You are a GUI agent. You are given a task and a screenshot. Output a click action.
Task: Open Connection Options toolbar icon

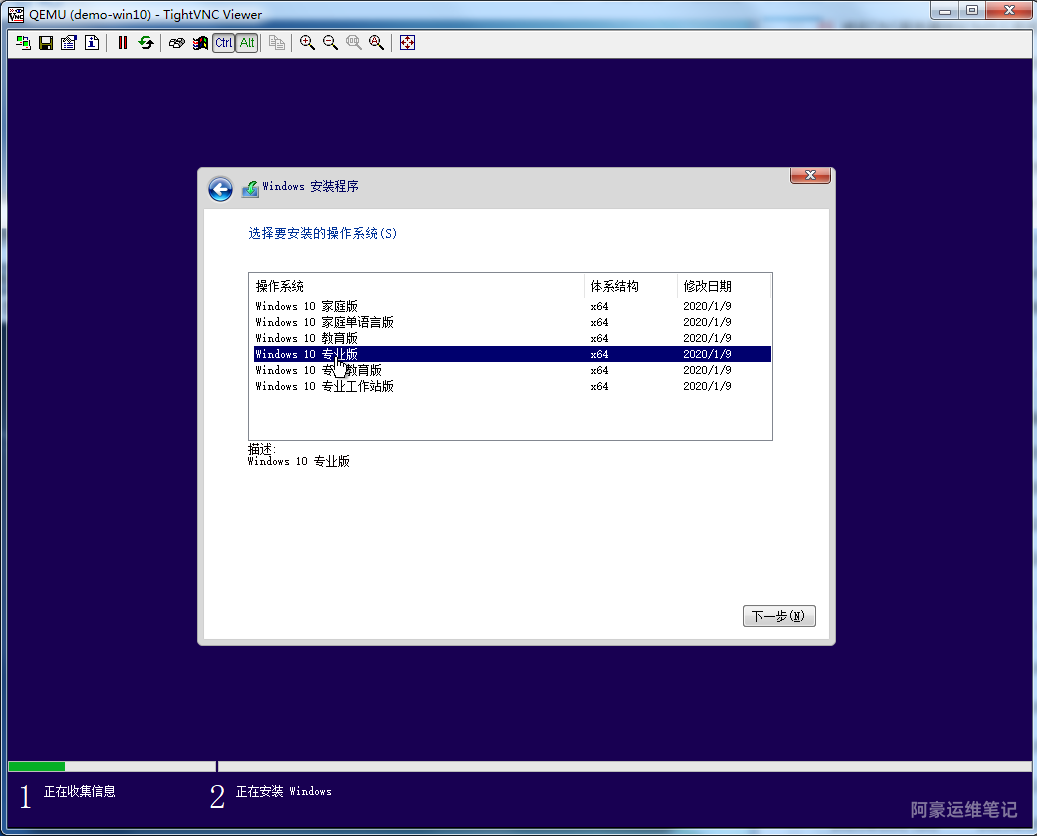click(69, 43)
